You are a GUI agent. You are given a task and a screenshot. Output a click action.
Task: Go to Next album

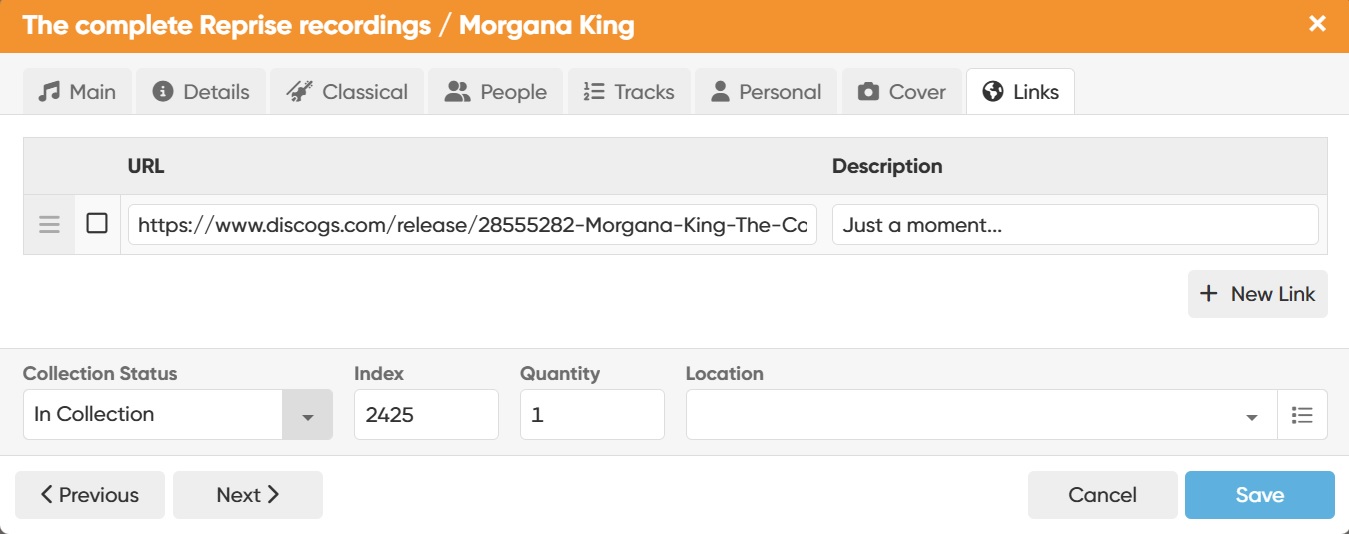point(248,495)
